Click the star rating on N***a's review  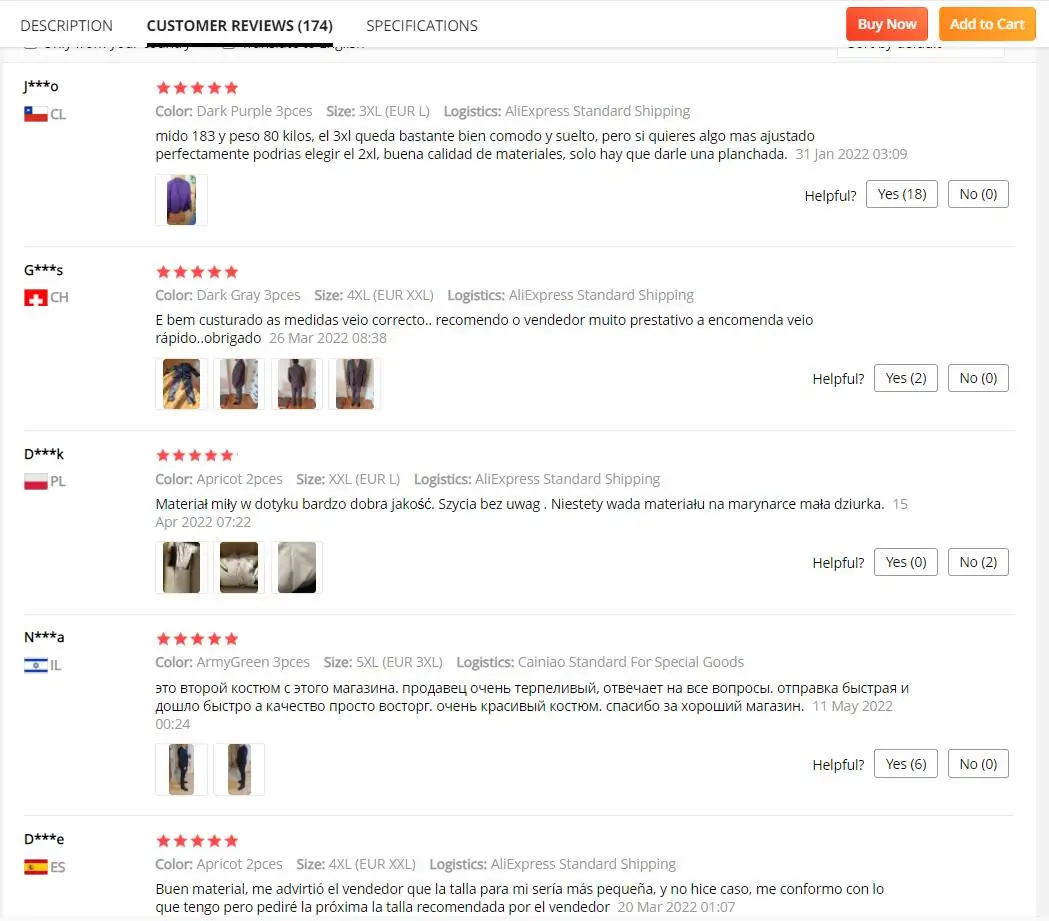click(197, 639)
